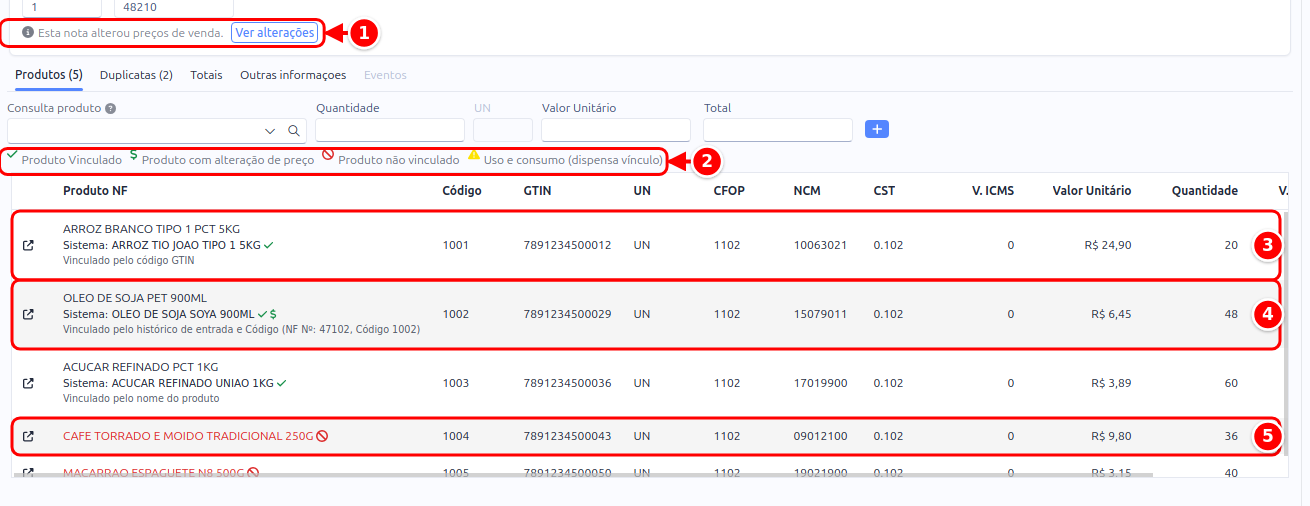Select GTIN column header
1310x506 pixels.
point(537,190)
